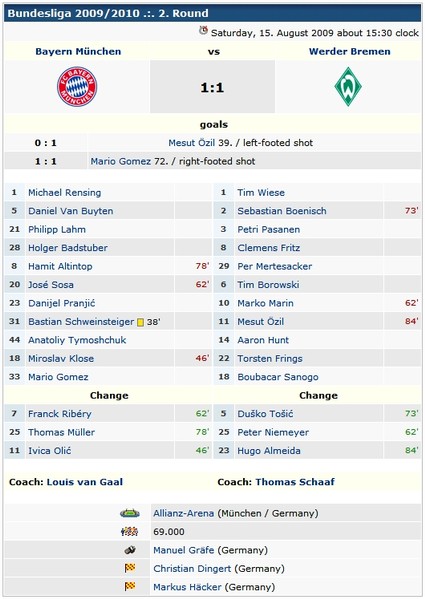Screen dimensions: 425x599
Task: Click the linesman flag icon beside Christian Dingert
Action: [130, 568]
